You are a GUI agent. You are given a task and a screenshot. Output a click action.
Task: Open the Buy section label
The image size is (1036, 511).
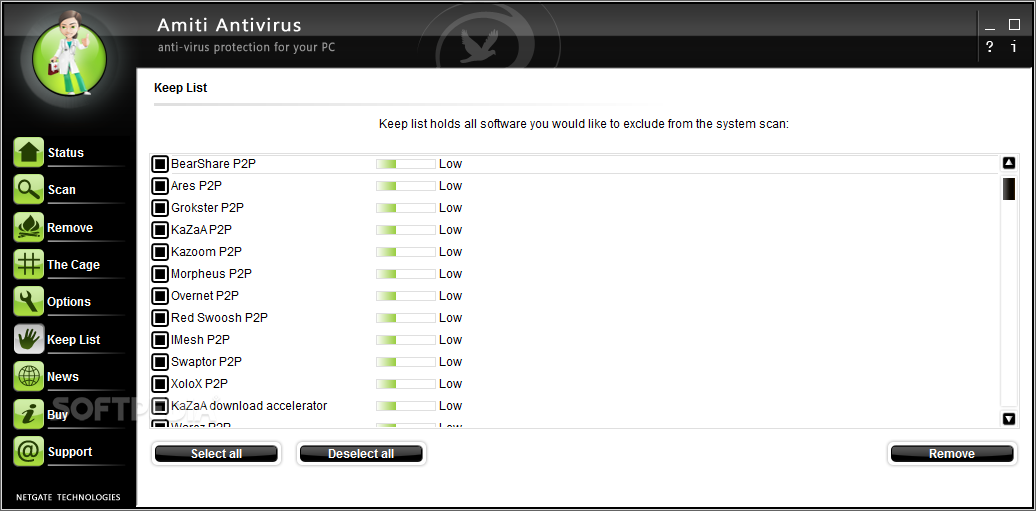[57, 414]
